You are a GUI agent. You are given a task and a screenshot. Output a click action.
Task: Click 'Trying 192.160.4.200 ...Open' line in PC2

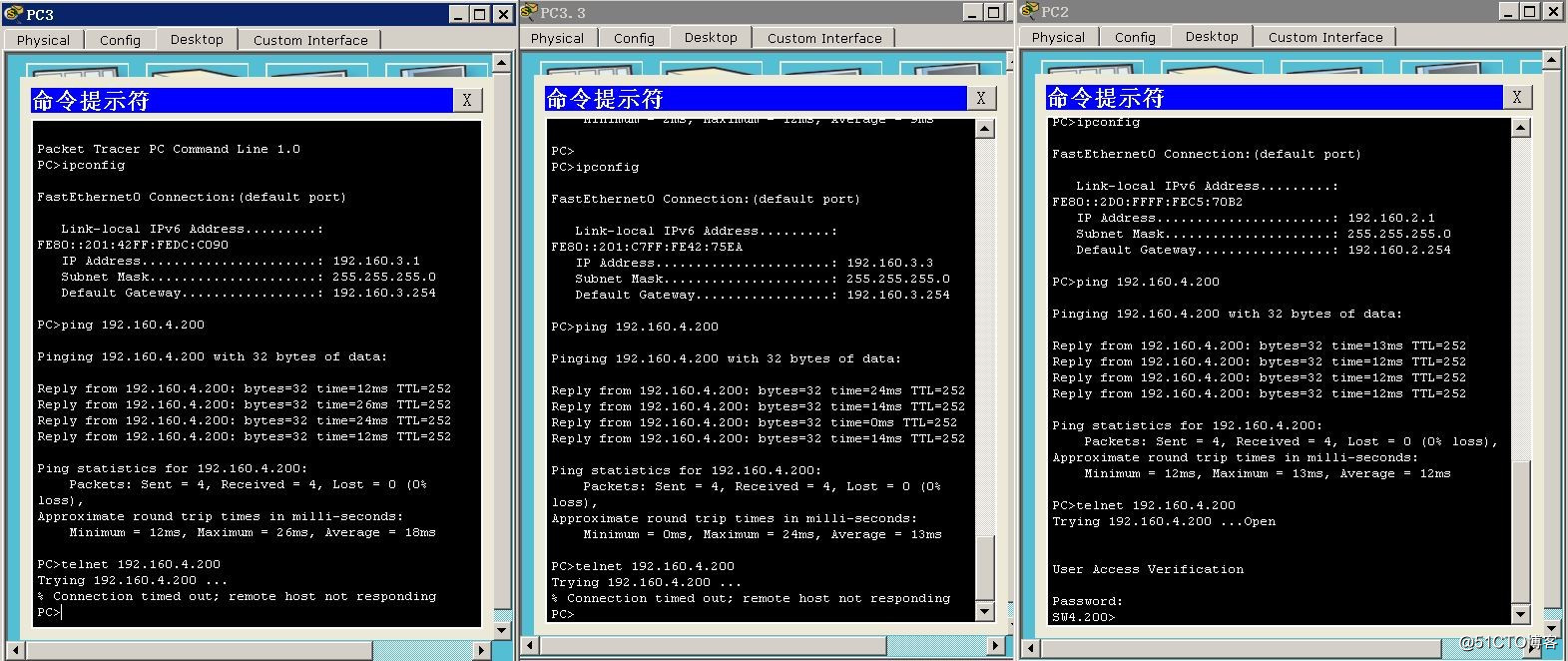click(x=1164, y=521)
